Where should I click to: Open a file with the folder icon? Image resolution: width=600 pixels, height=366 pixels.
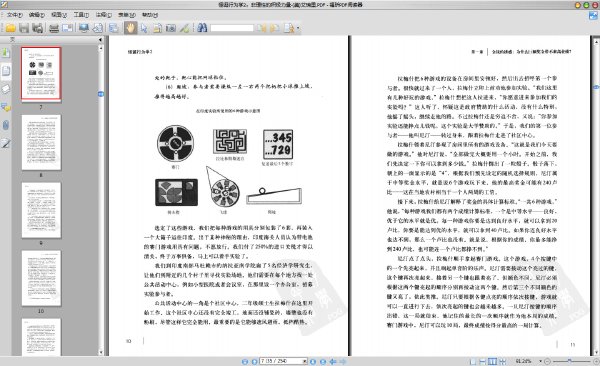(10, 28)
